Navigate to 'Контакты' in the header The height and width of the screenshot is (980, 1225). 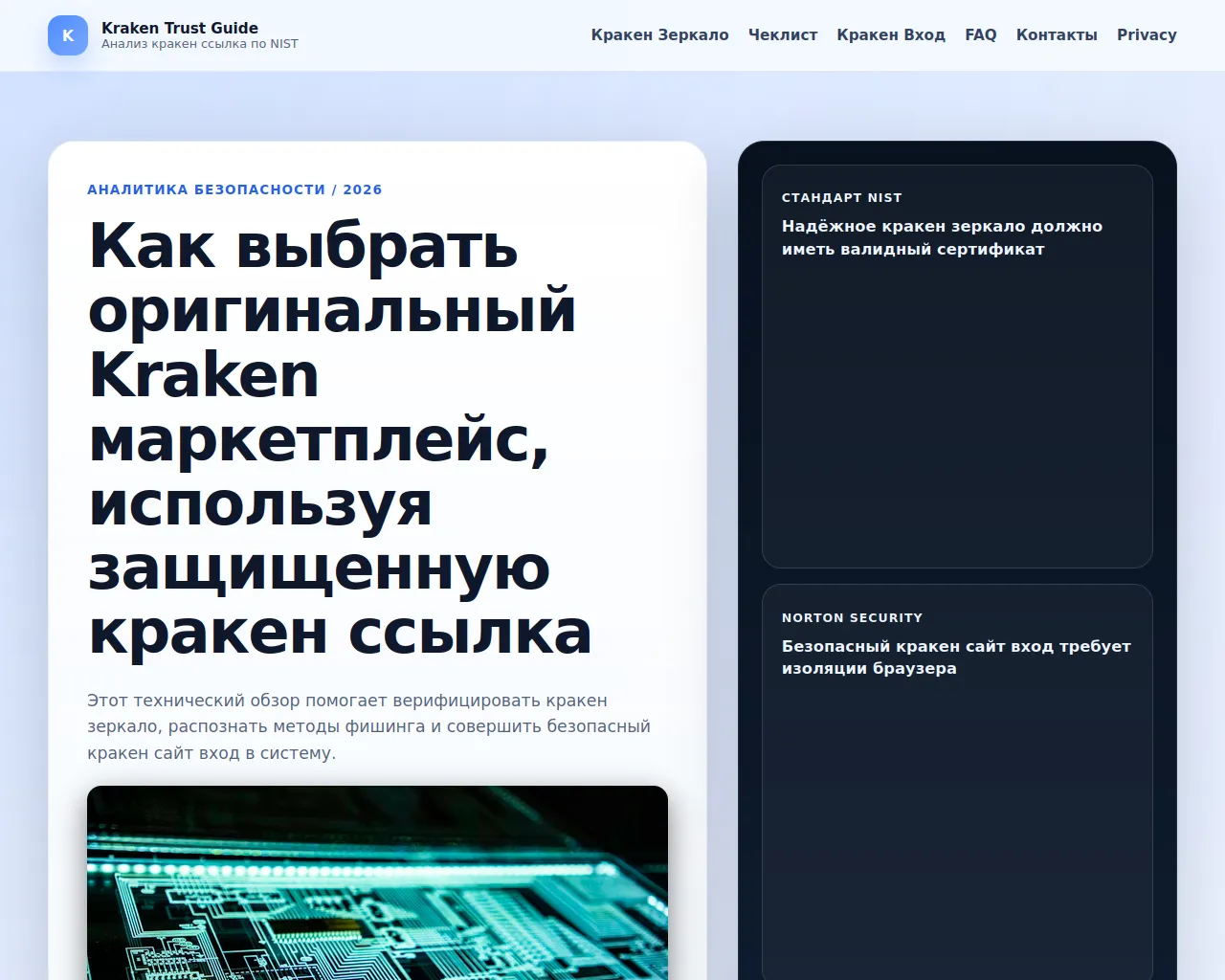tap(1057, 34)
